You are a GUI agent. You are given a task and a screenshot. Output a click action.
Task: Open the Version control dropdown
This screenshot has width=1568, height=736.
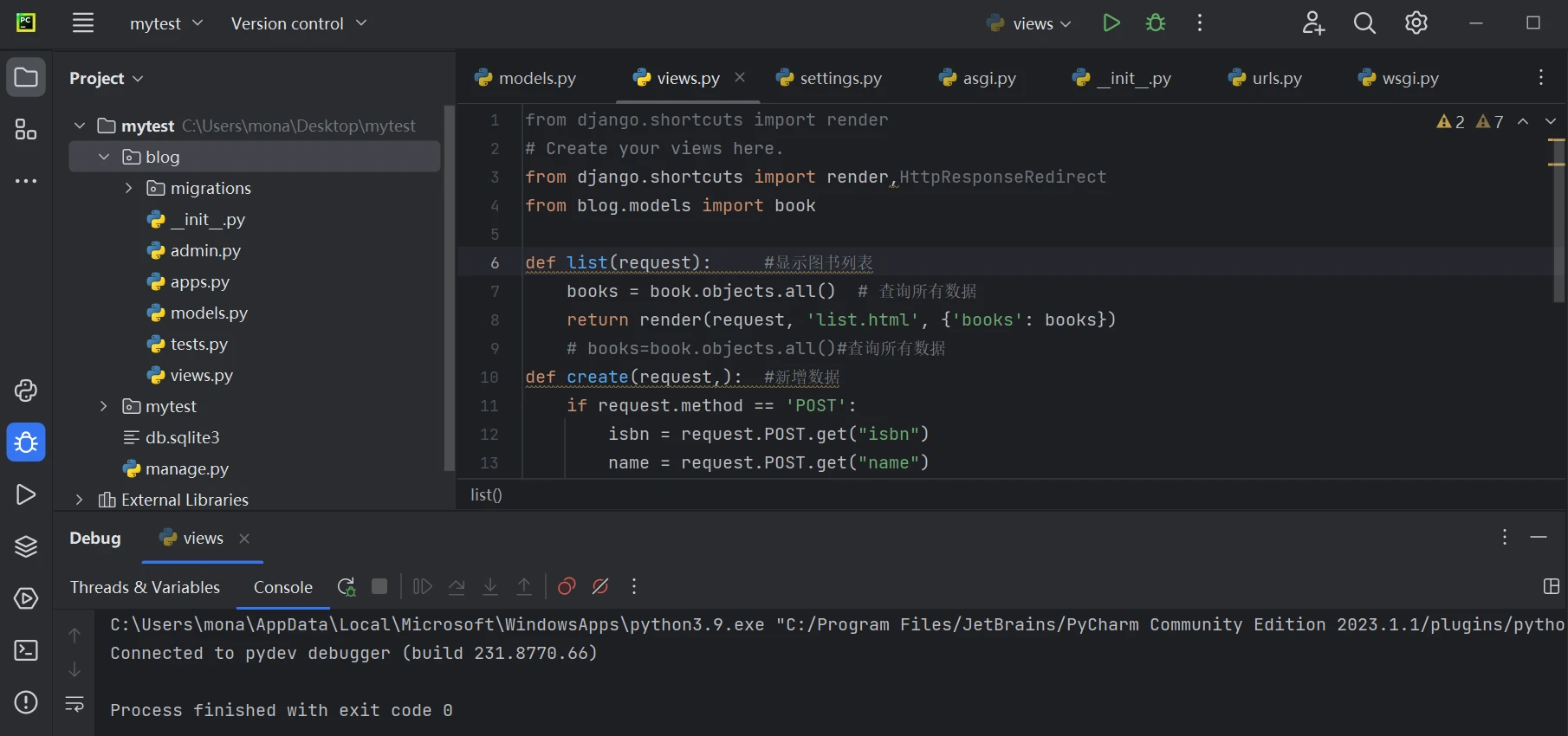point(299,23)
